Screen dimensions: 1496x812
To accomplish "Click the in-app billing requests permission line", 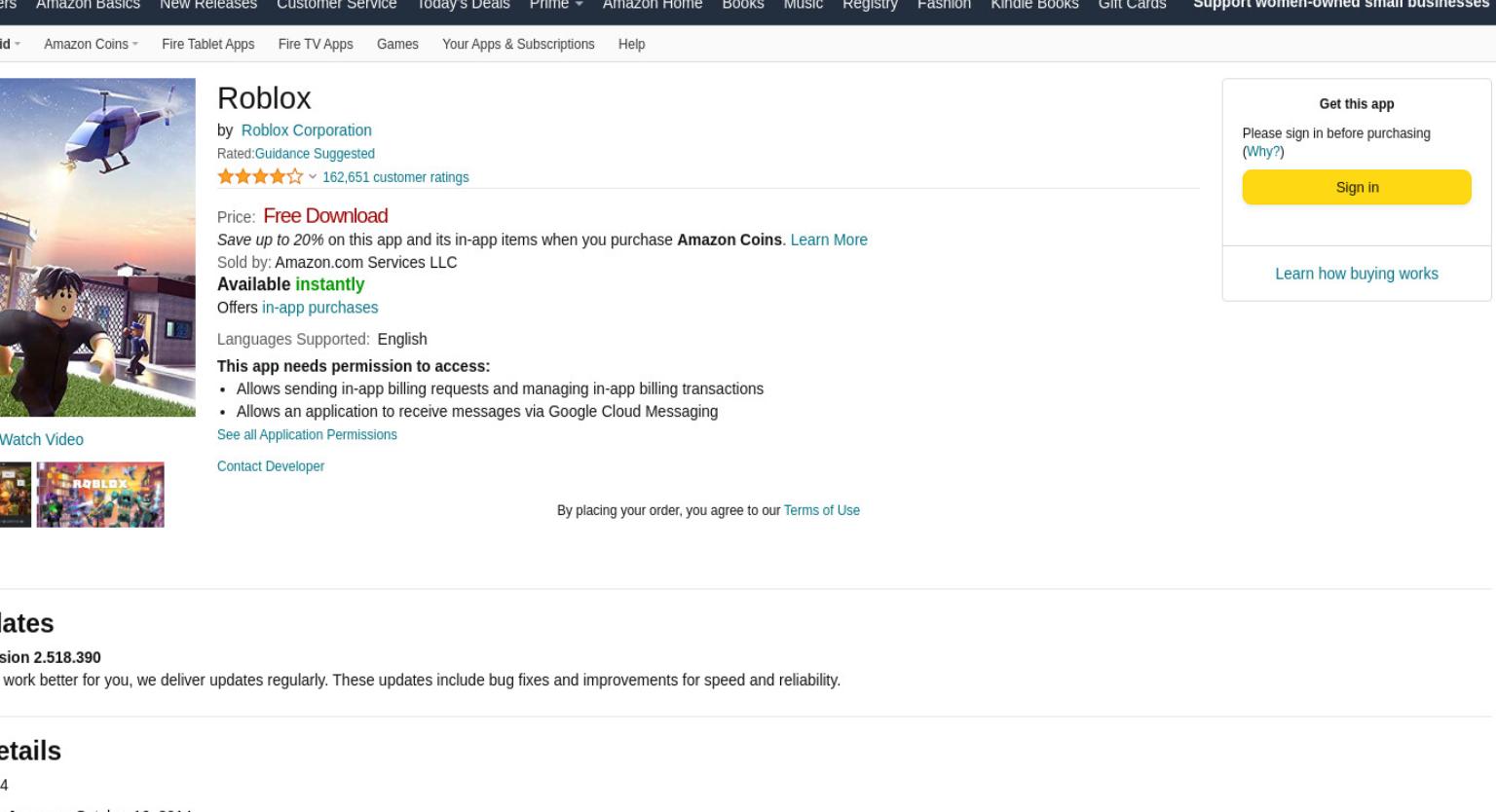I will pyautogui.click(x=500, y=389).
